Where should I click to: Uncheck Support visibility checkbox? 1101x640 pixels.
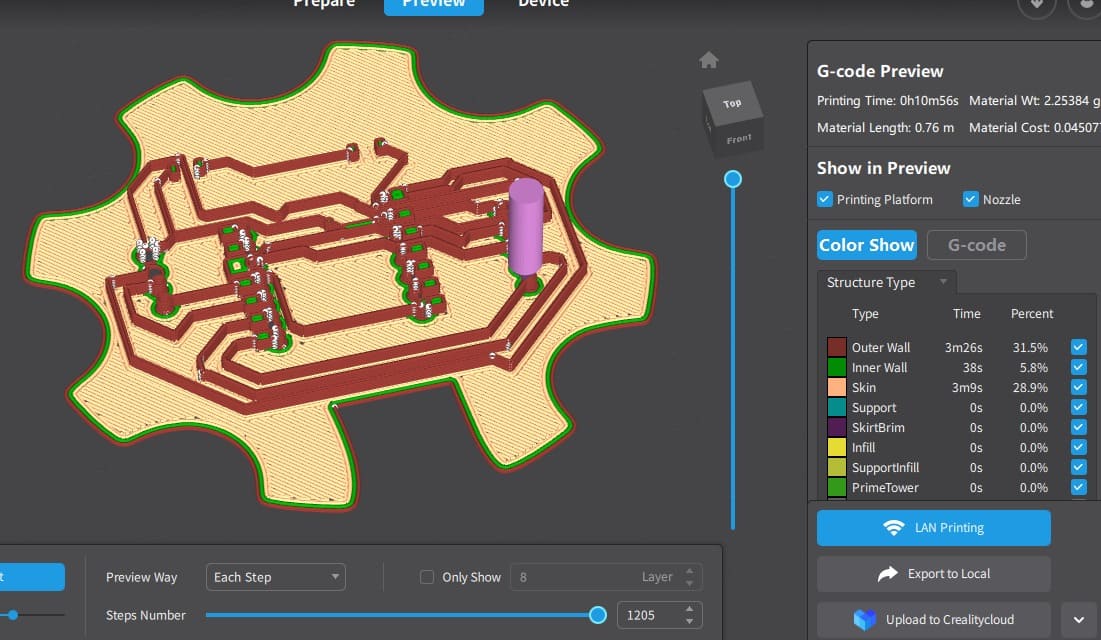pos(1079,407)
